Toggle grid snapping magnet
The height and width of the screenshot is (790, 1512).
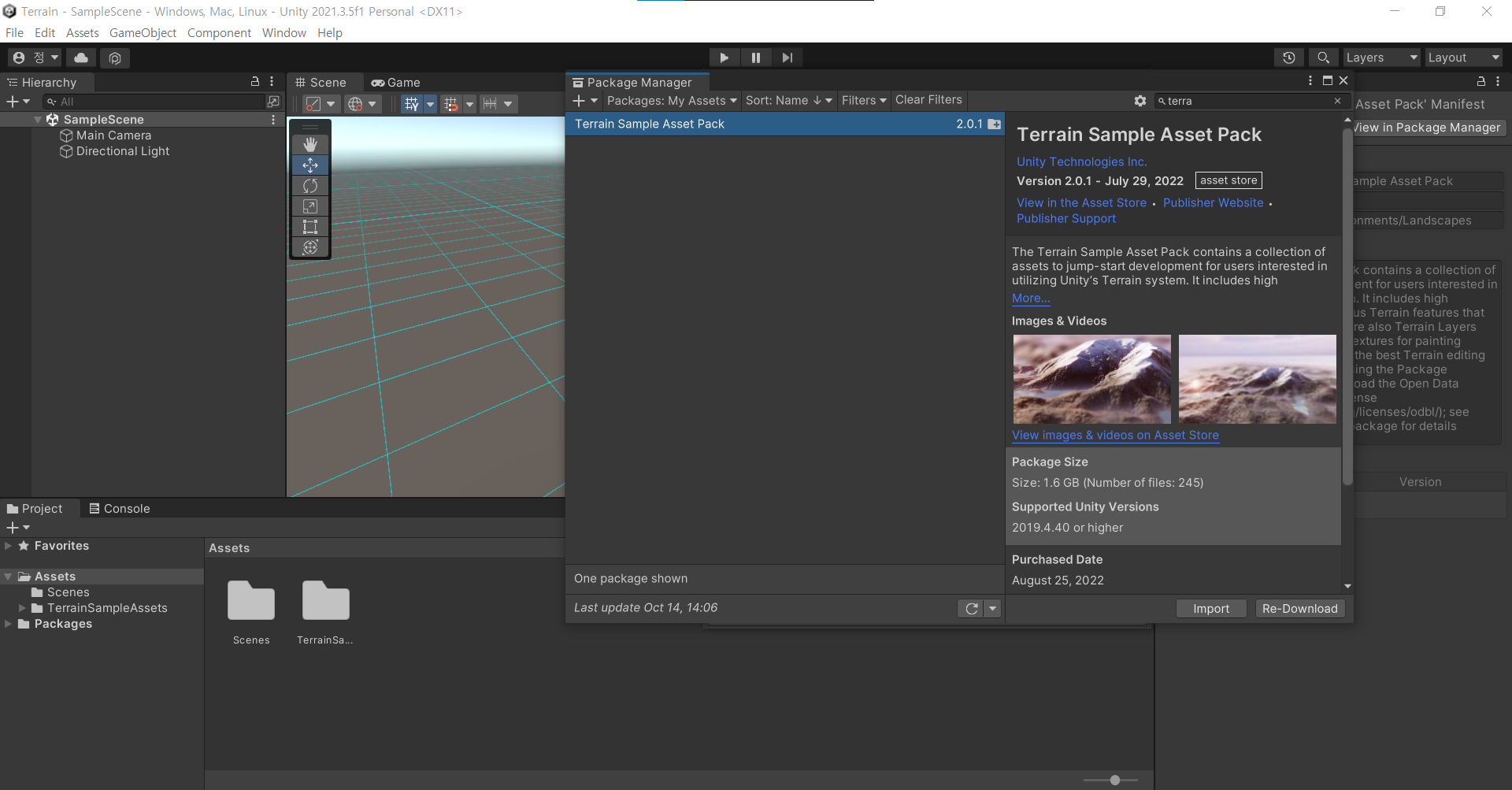pos(450,104)
